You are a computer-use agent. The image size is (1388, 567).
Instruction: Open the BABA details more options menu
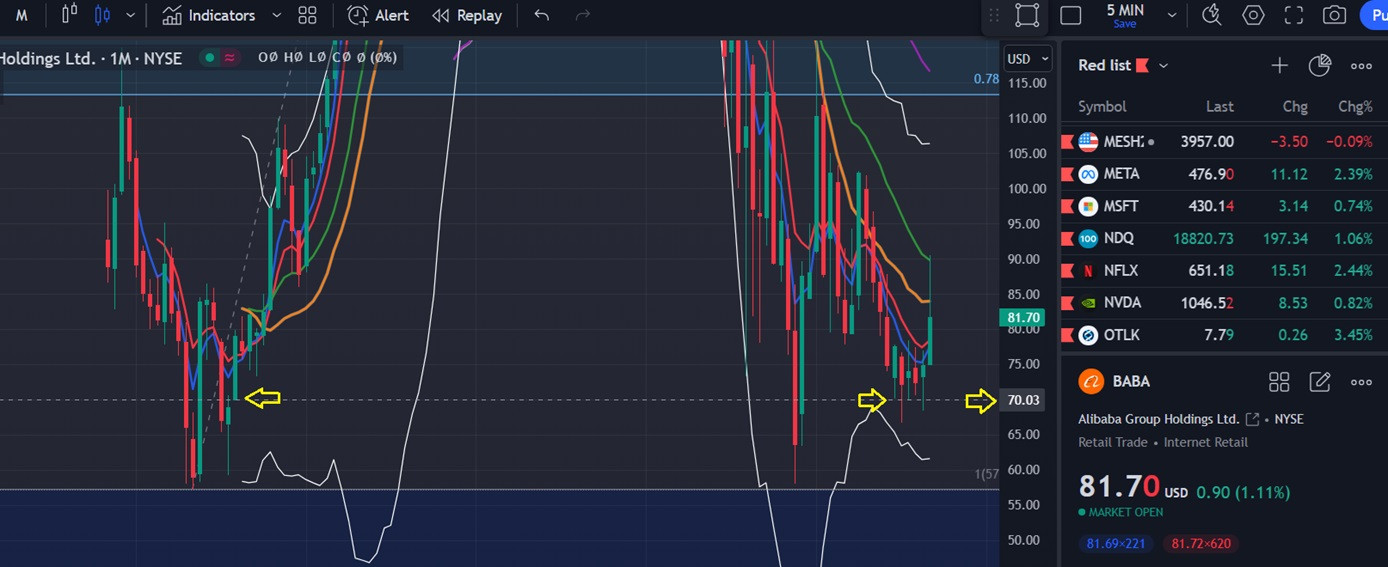(1361, 382)
